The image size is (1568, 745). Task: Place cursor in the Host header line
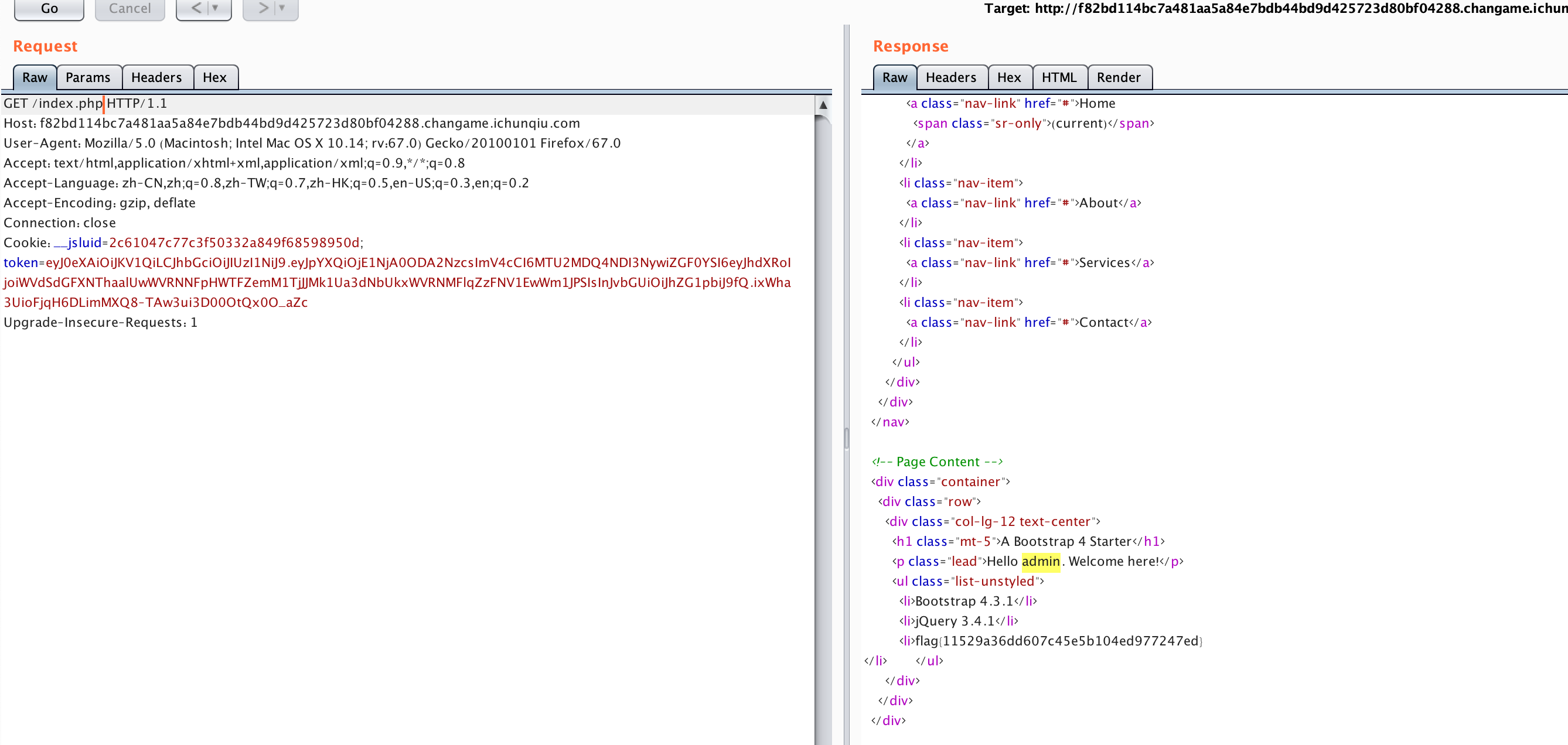[309, 124]
